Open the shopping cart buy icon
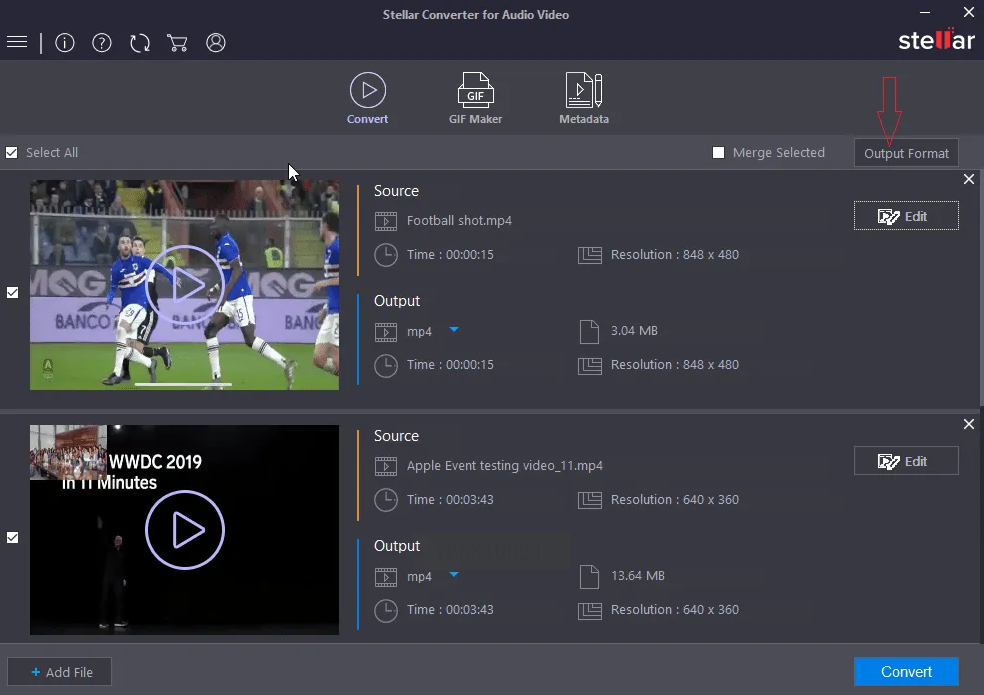The image size is (984, 695). [178, 43]
